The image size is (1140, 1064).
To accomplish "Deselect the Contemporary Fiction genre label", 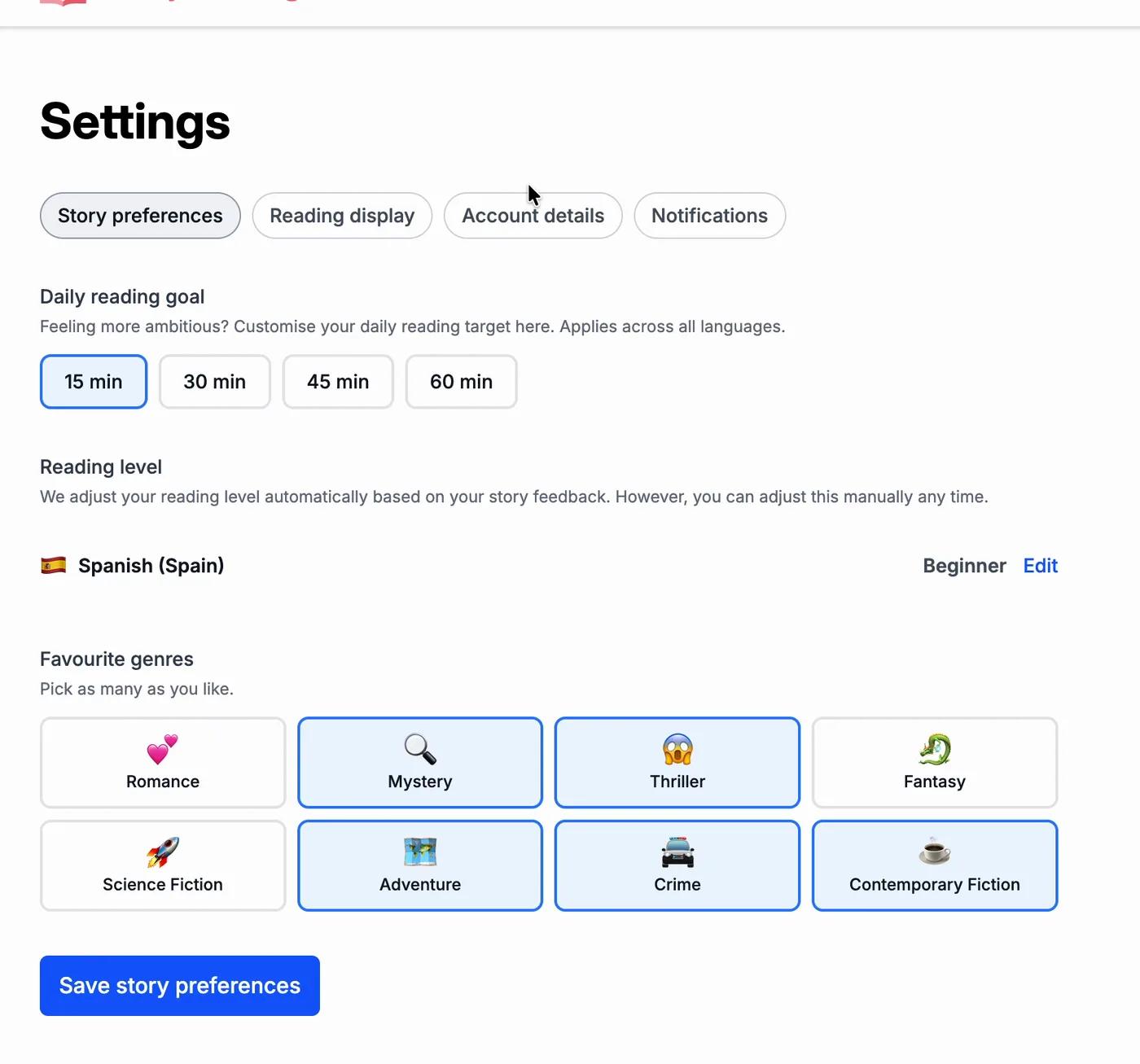I will pos(935,884).
